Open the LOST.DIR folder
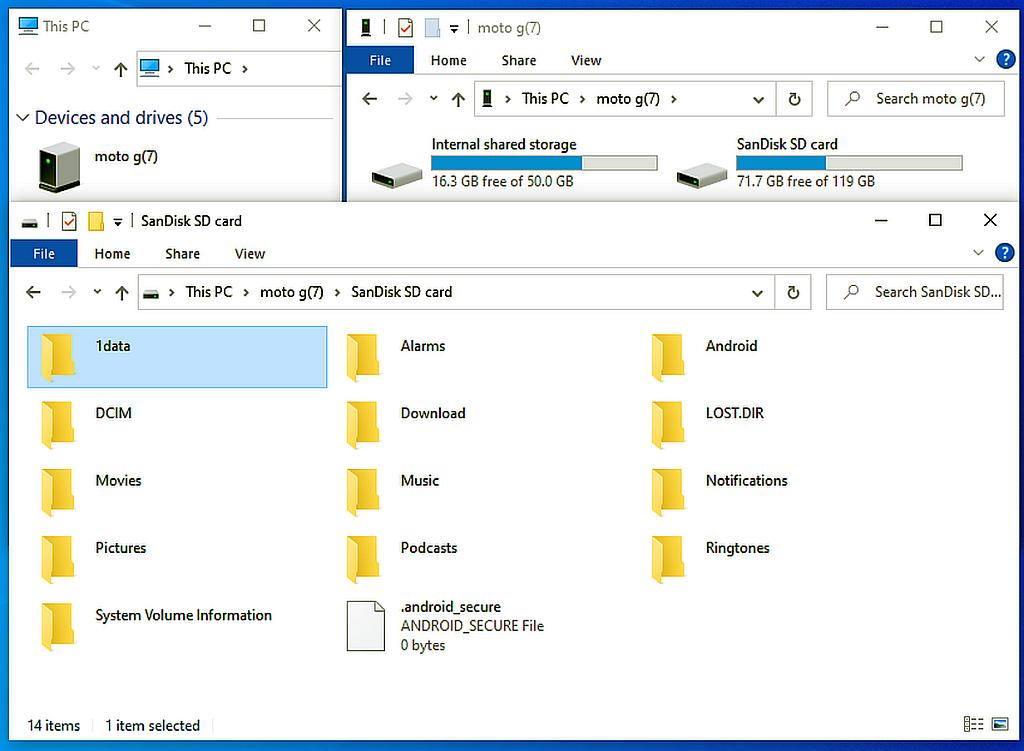This screenshot has width=1024, height=751. (709, 424)
